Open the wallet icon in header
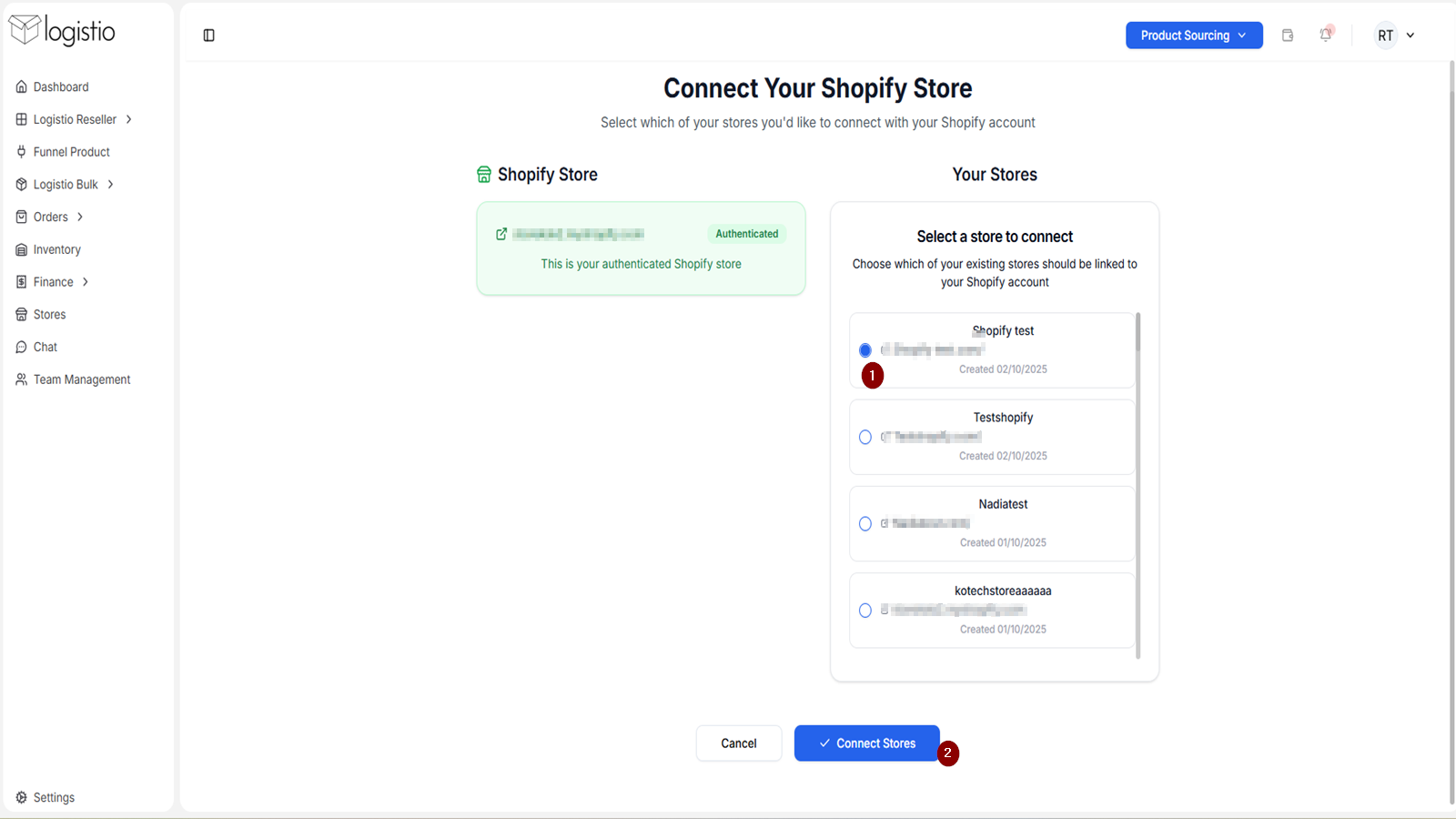The image size is (1456, 819). [1288, 35]
